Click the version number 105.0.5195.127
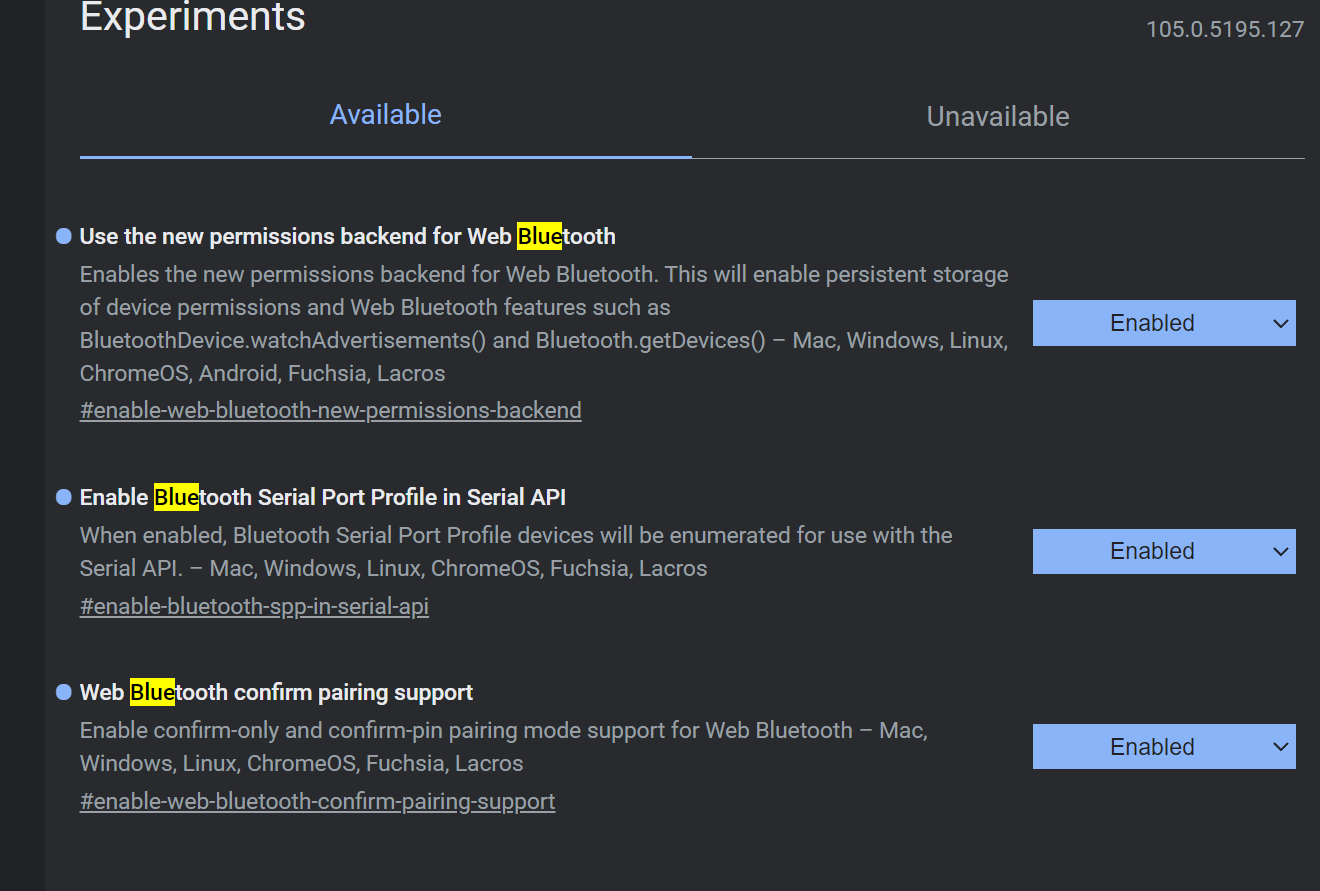The height and width of the screenshot is (891, 1320). pos(1224,29)
